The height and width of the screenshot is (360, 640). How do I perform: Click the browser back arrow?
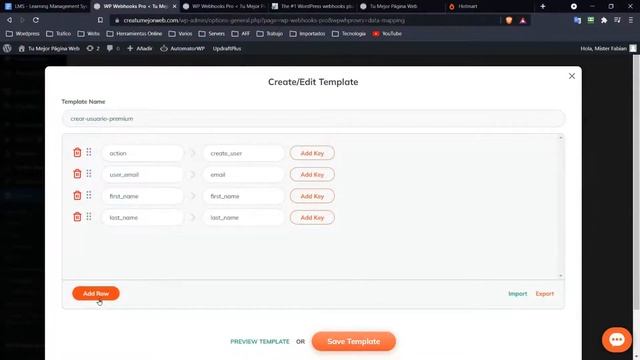coord(9,20)
